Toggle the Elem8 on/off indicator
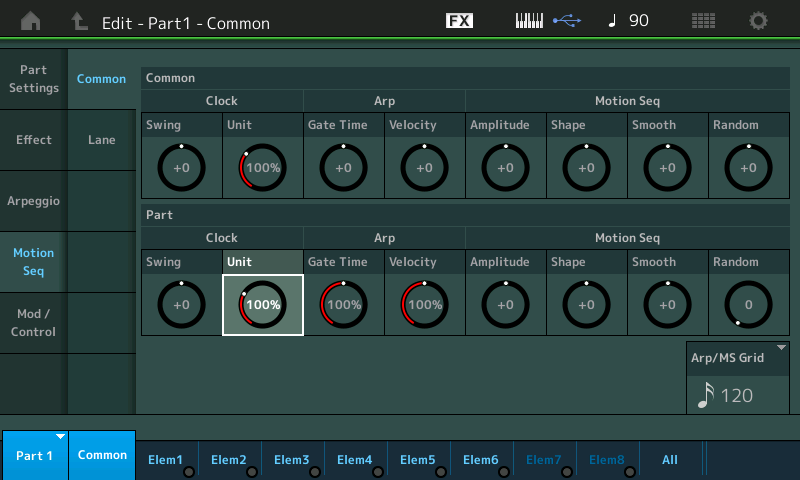This screenshot has width=800, height=480. 630,472
